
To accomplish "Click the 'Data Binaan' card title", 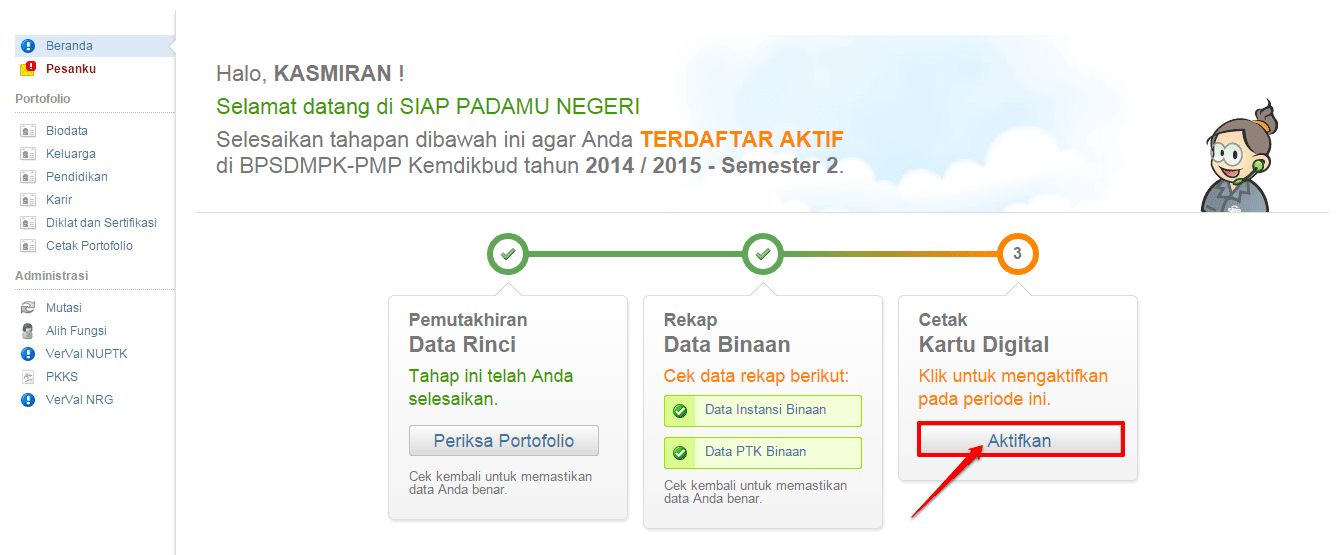I will (727, 345).
